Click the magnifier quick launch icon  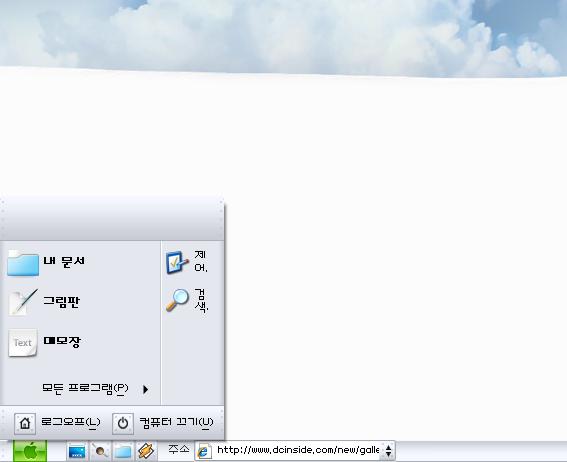pyautogui.click(x=100, y=451)
